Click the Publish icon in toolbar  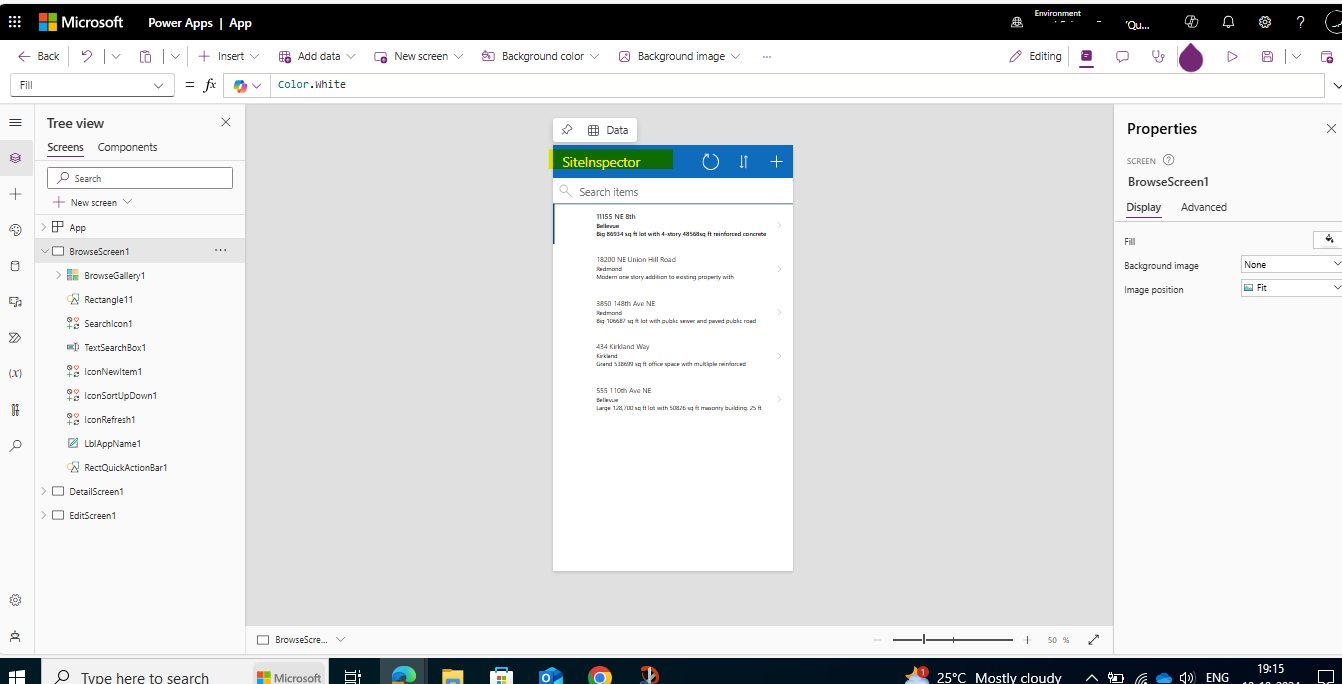[x=1327, y=56]
